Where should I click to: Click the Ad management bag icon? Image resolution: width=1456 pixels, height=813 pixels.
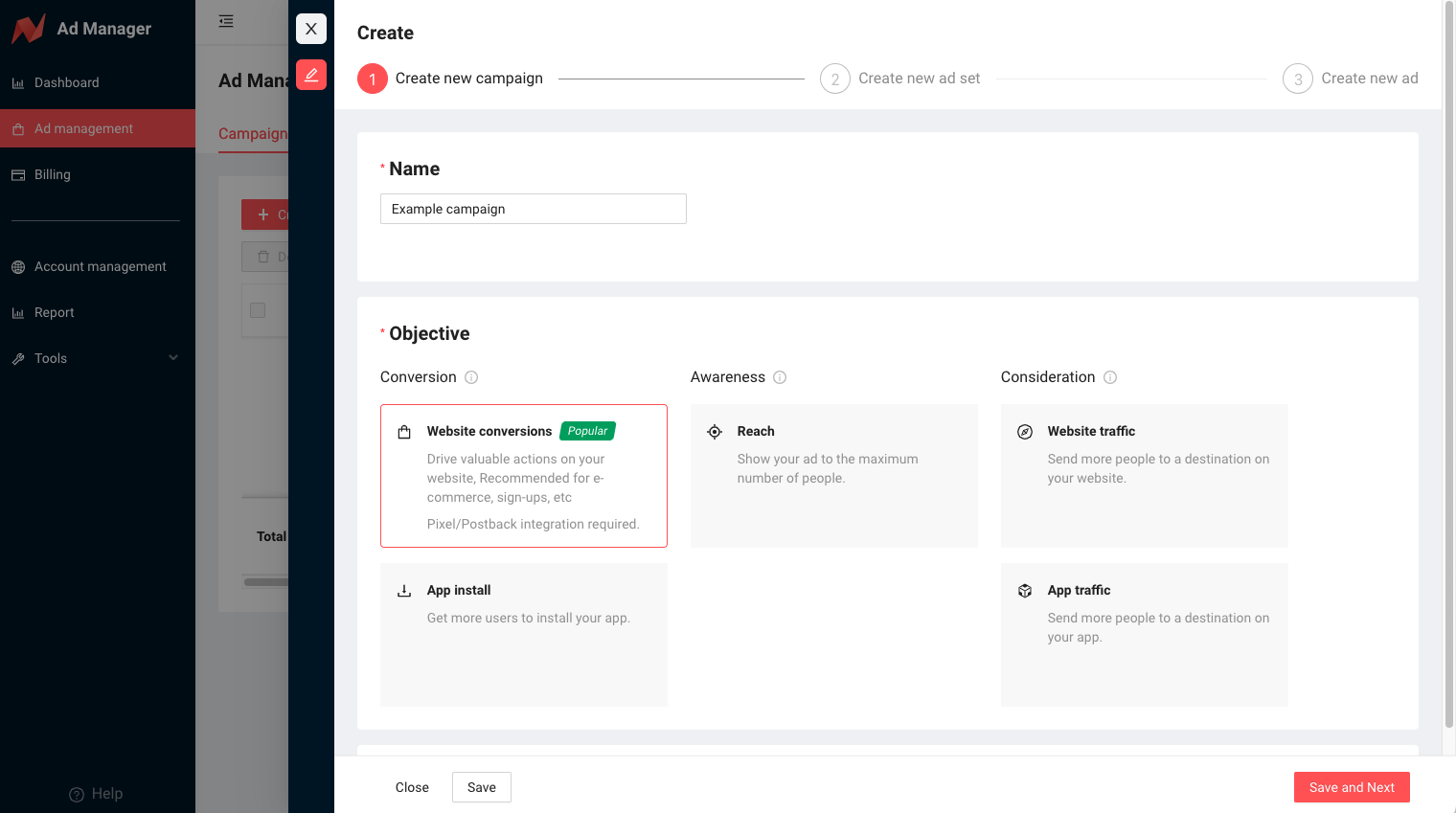[18, 129]
